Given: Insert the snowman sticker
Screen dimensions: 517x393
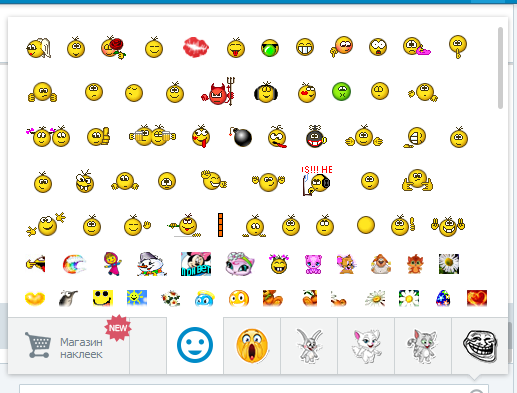Looking at the screenshot, I should tap(152, 264).
